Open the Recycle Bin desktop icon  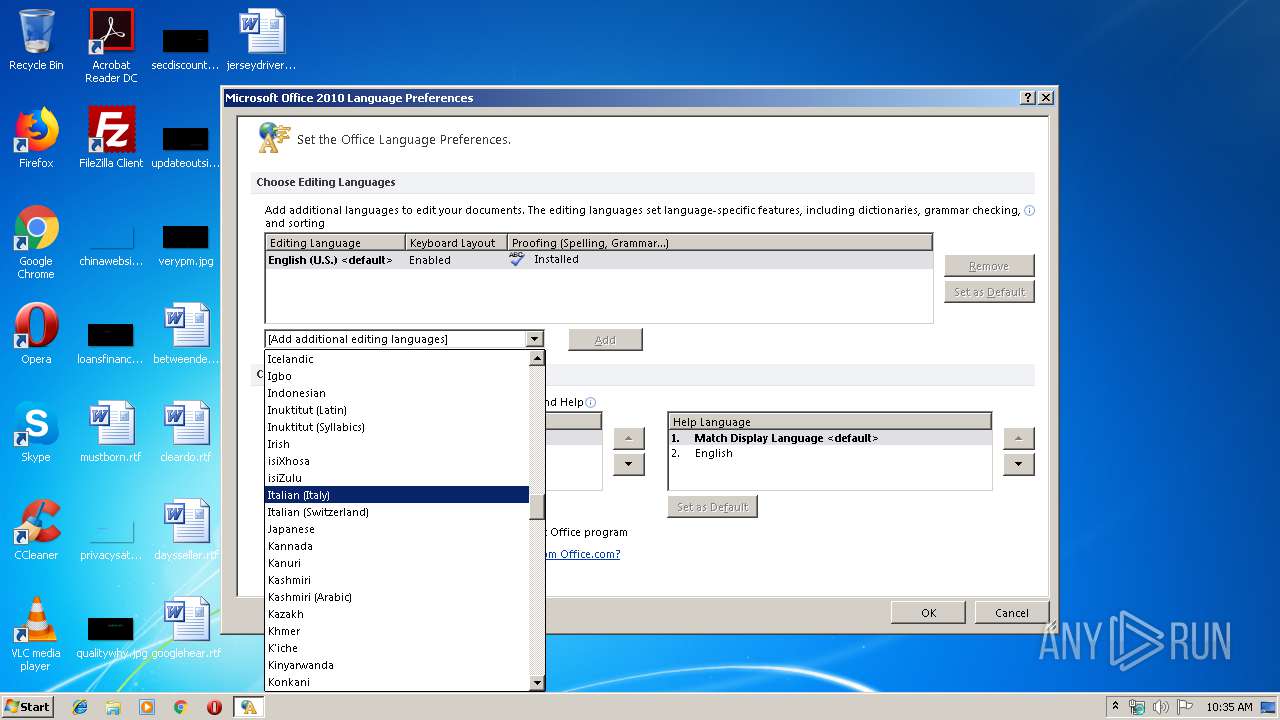point(36,40)
